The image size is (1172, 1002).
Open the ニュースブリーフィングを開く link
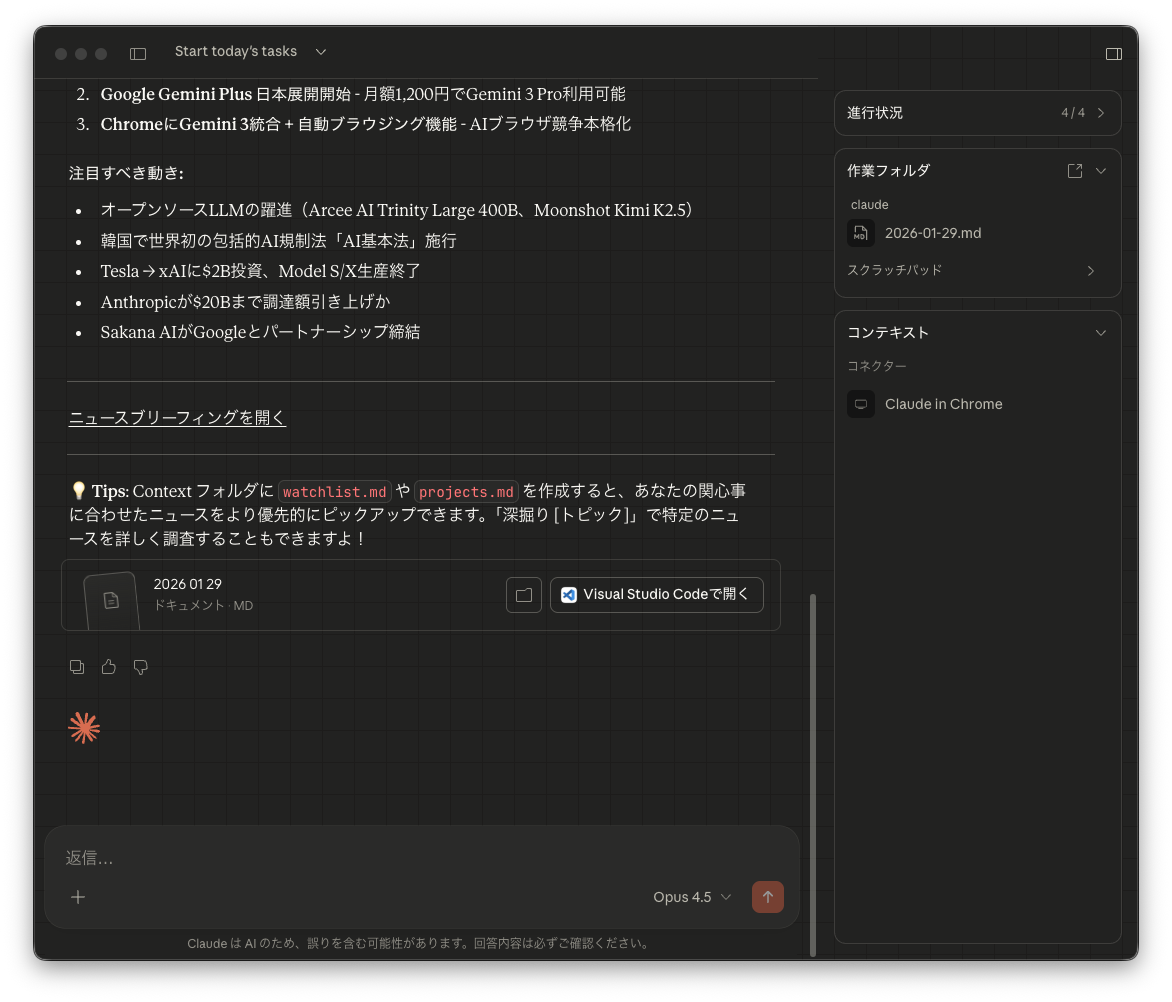coord(177,418)
